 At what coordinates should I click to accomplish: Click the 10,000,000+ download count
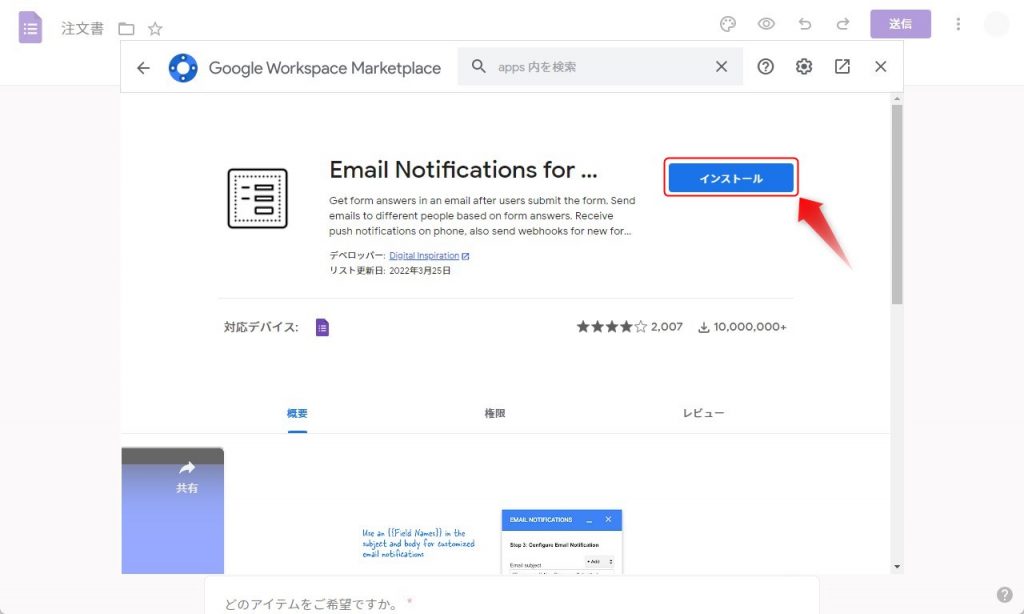[x=742, y=327]
